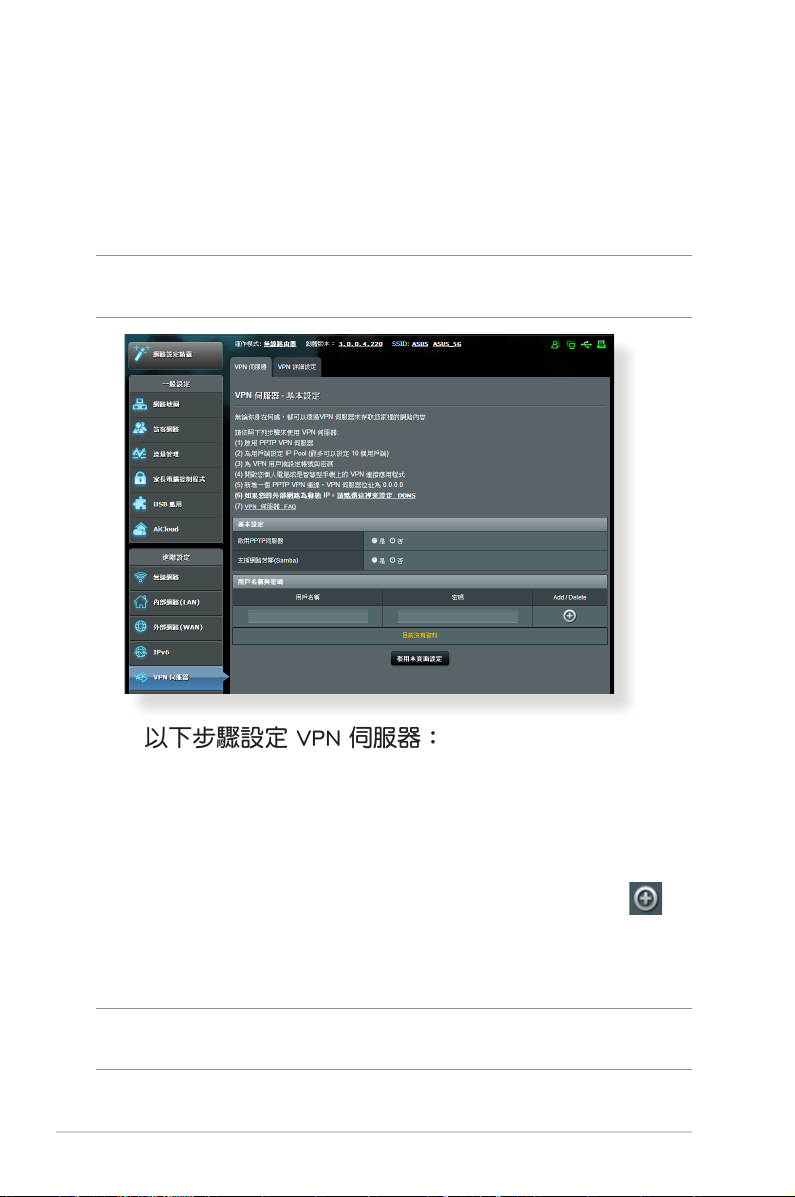Screen dimensions: 795x1197
Task: Click the add (+) icon under Add / Delete
Action: (570, 616)
